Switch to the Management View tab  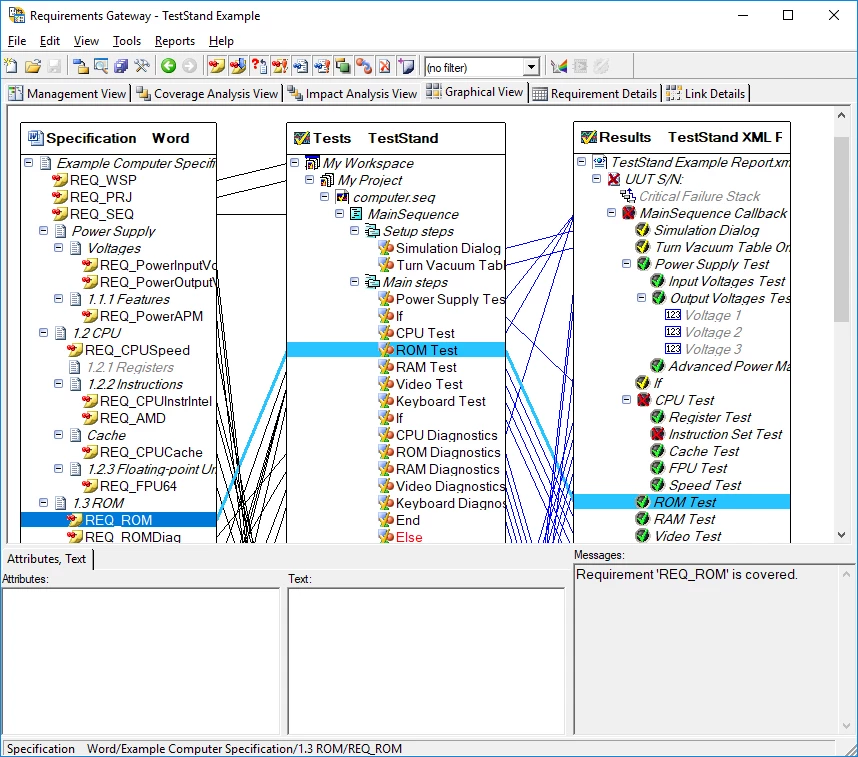(x=68, y=94)
